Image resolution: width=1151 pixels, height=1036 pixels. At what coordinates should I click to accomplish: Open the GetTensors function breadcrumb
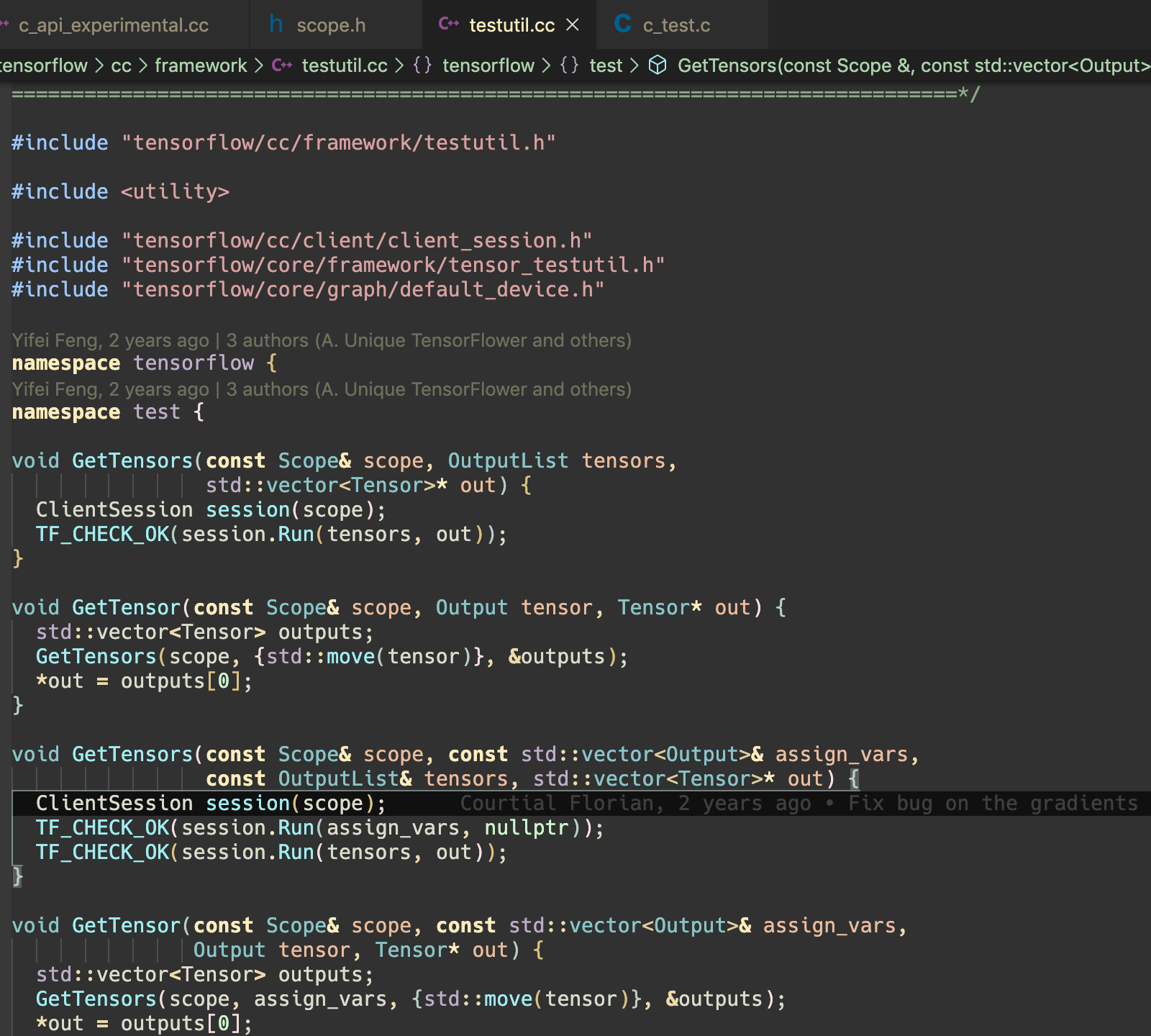point(914,65)
